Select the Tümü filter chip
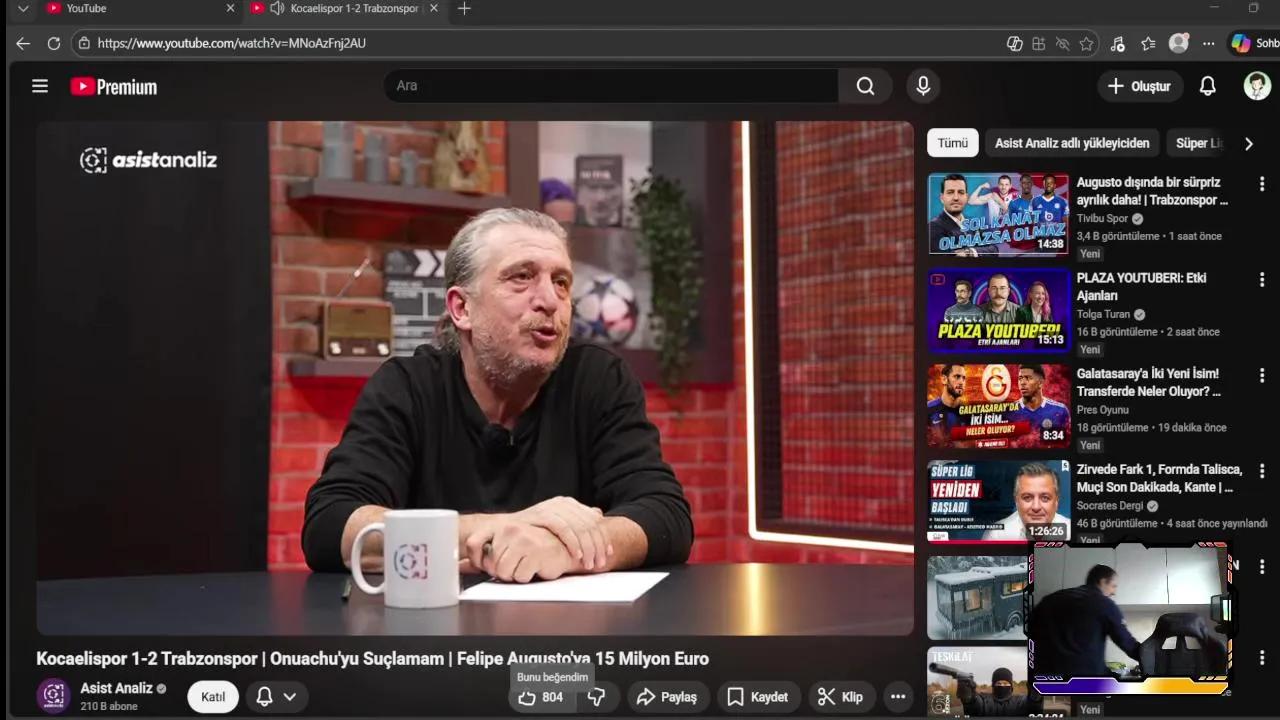 click(952, 143)
